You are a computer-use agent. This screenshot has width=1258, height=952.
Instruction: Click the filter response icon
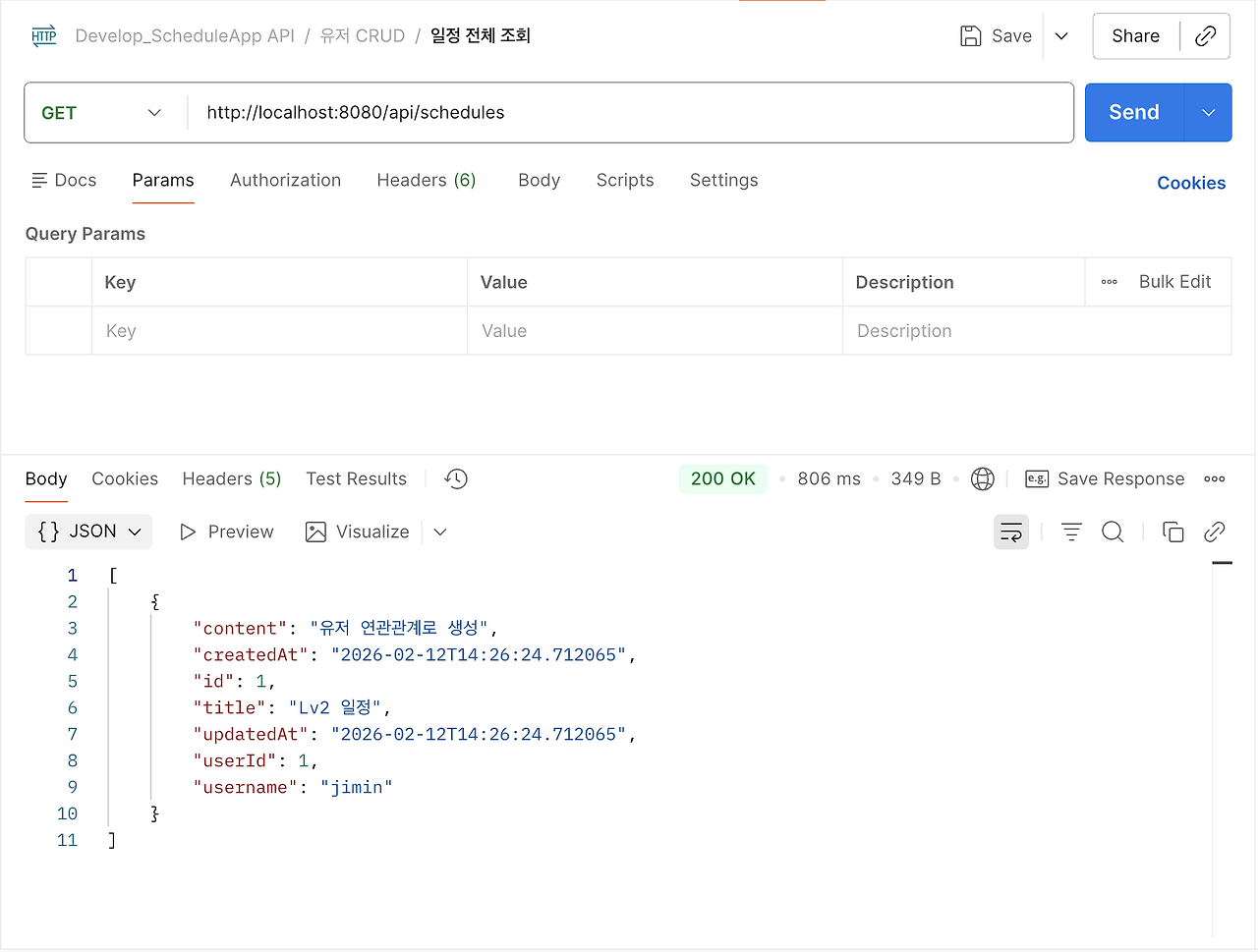coord(1071,532)
